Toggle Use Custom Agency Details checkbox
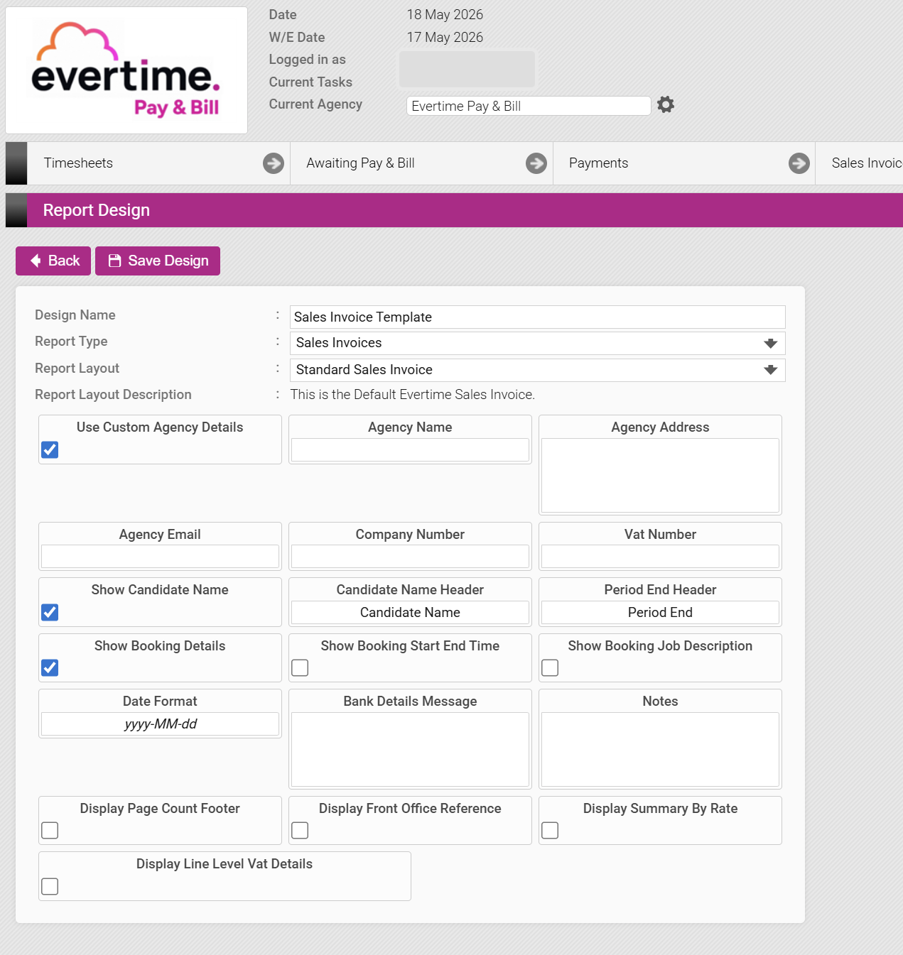 (50, 450)
